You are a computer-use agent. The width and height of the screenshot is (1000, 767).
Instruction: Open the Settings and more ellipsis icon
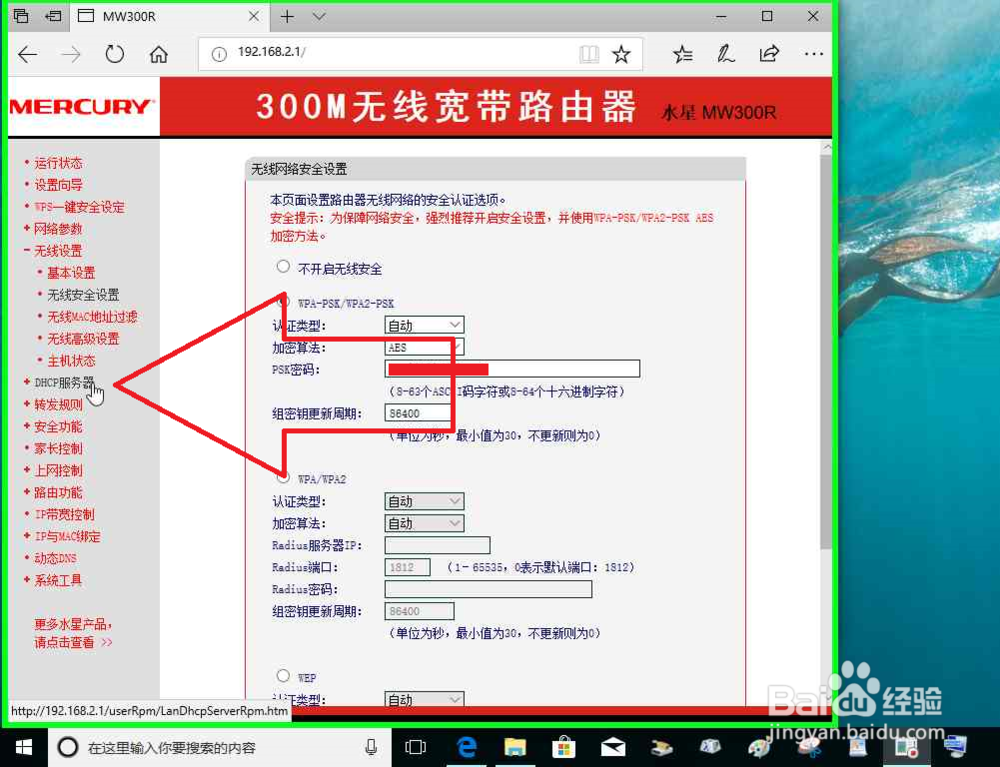[813, 54]
